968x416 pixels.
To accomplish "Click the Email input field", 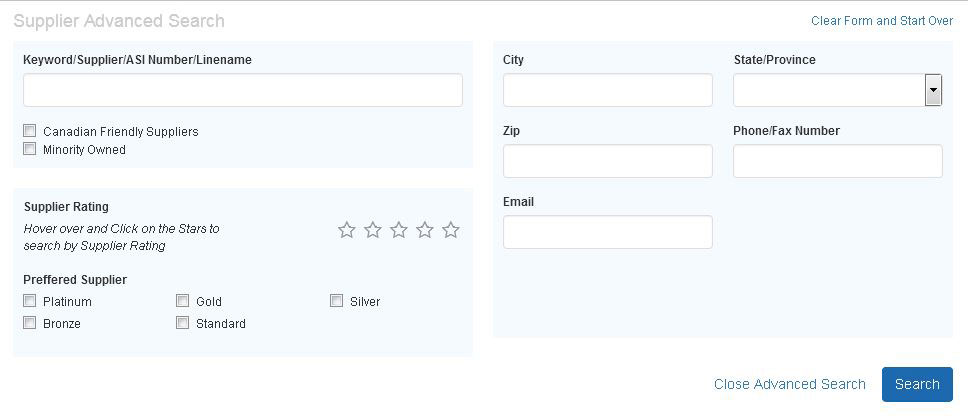I will [607, 232].
